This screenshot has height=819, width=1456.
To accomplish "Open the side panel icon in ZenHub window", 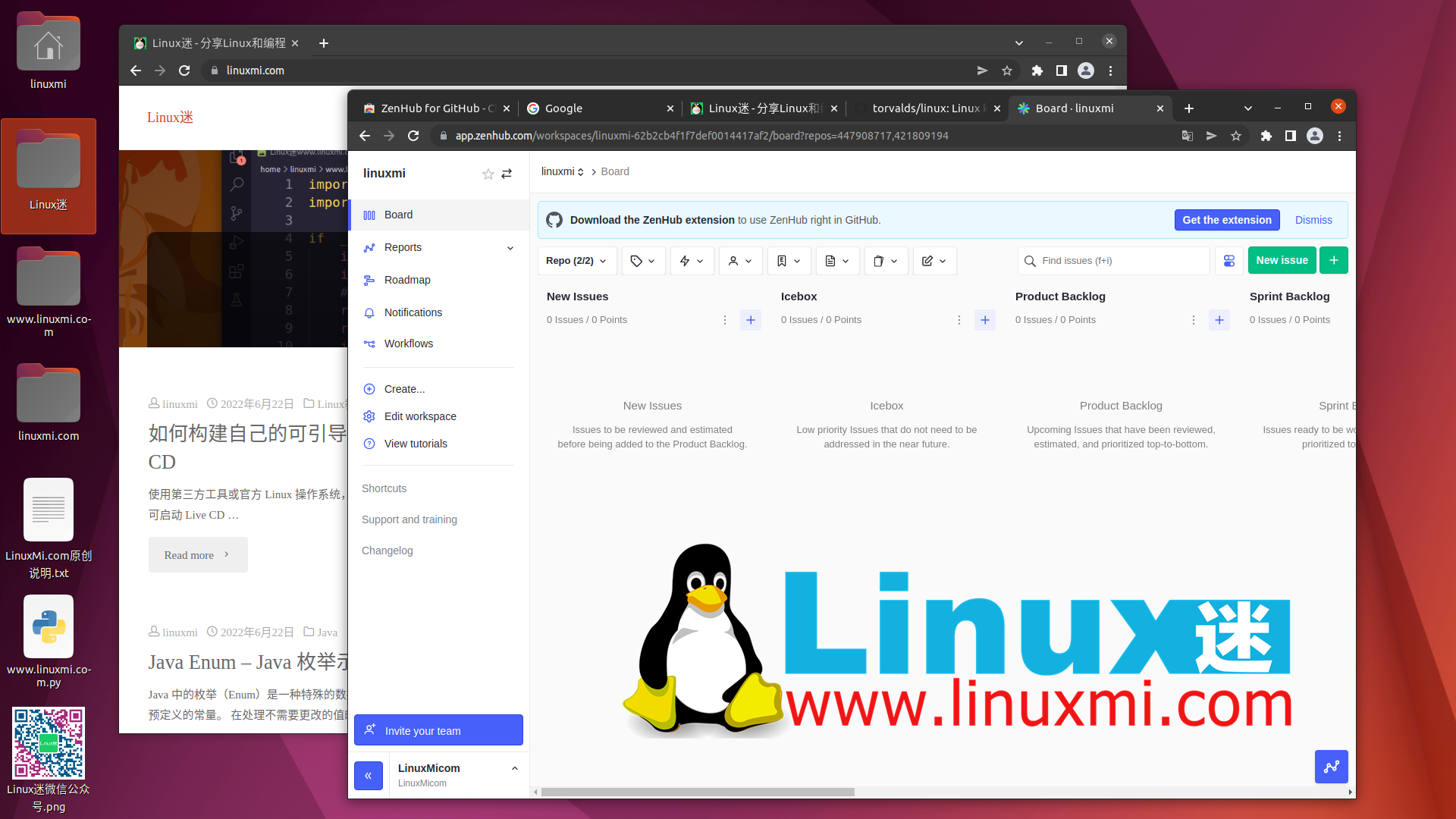I will 1290,136.
